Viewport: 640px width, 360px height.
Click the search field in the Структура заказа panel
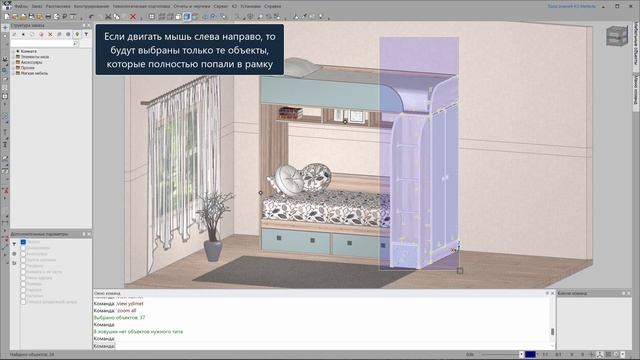tap(42, 43)
